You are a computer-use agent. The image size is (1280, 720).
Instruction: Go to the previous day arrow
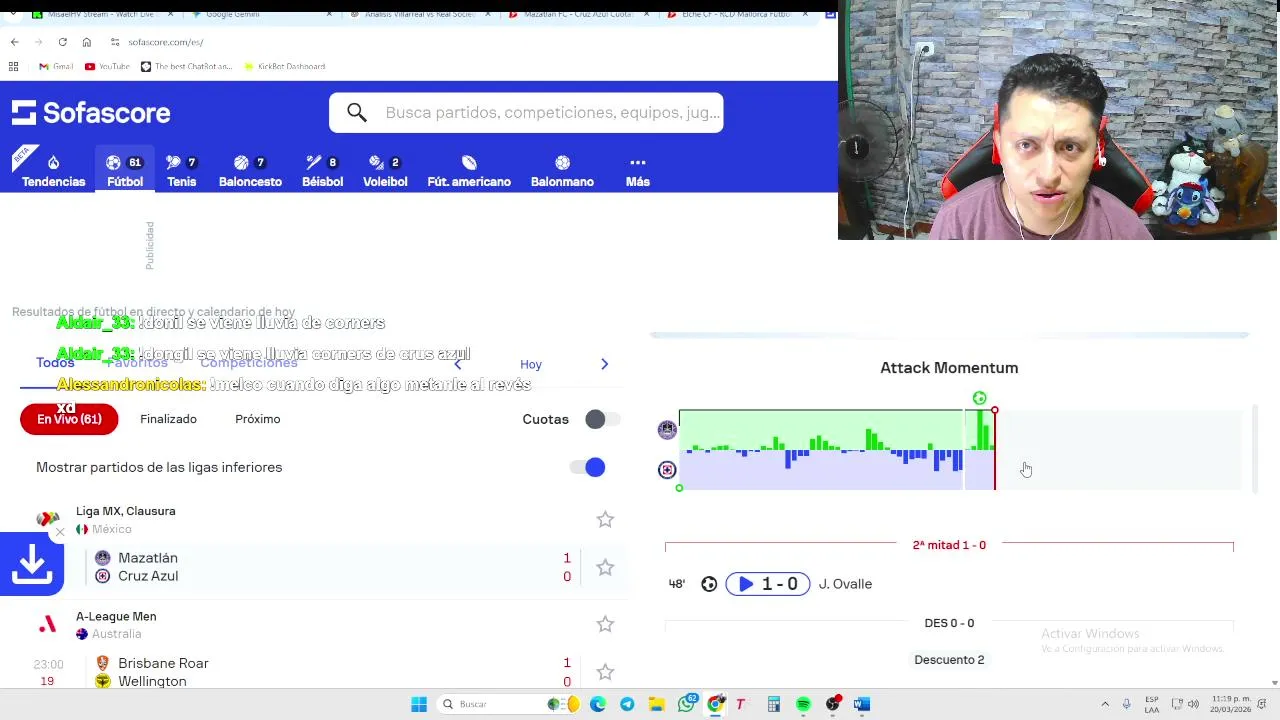coord(458,364)
